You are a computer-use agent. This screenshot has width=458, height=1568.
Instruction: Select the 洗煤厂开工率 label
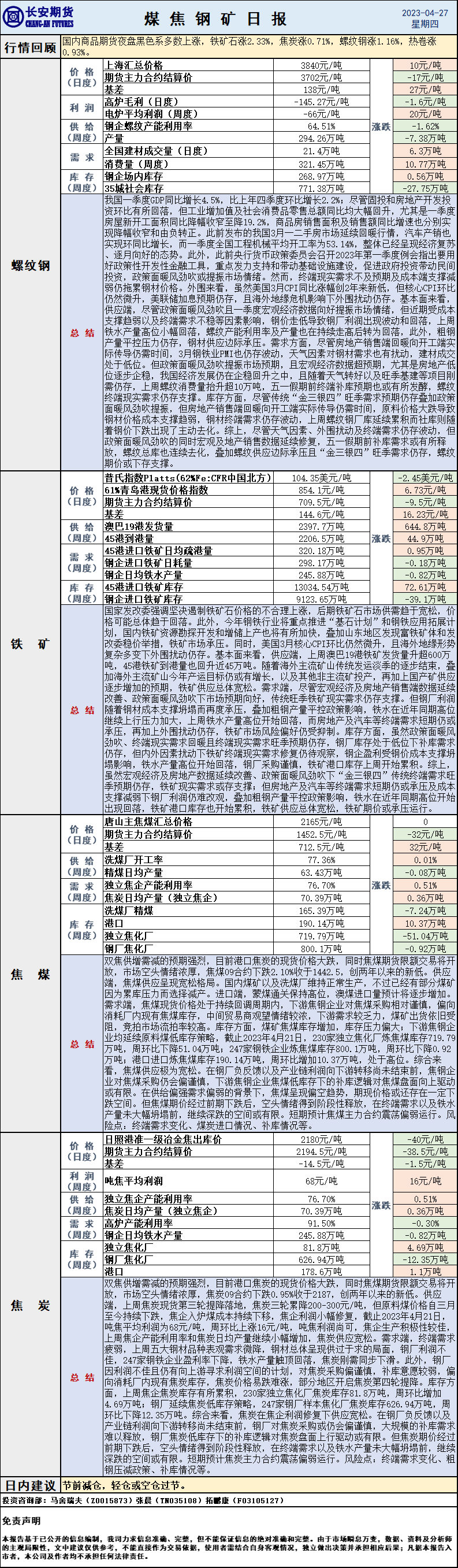point(134,860)
